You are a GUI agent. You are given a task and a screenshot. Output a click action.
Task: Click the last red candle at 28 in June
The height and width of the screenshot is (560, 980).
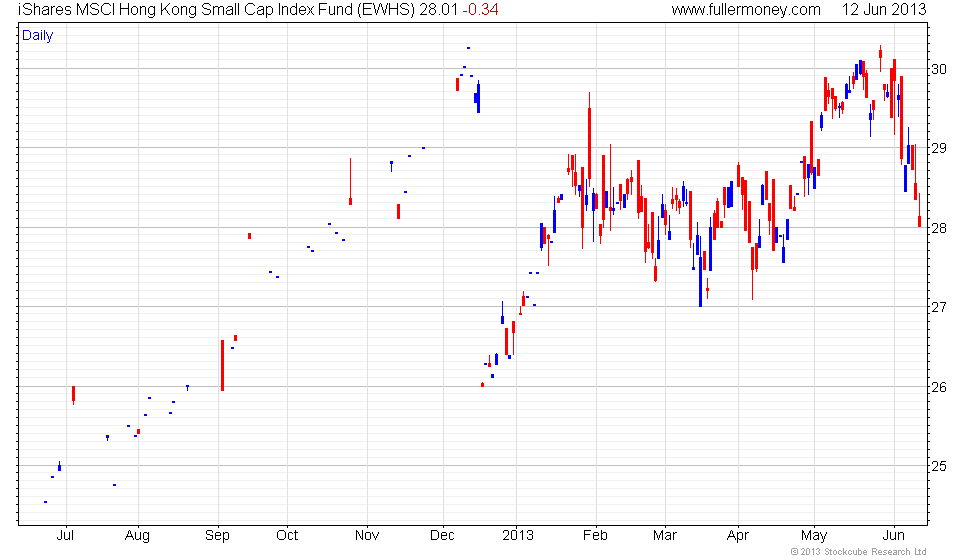(919, 211)
